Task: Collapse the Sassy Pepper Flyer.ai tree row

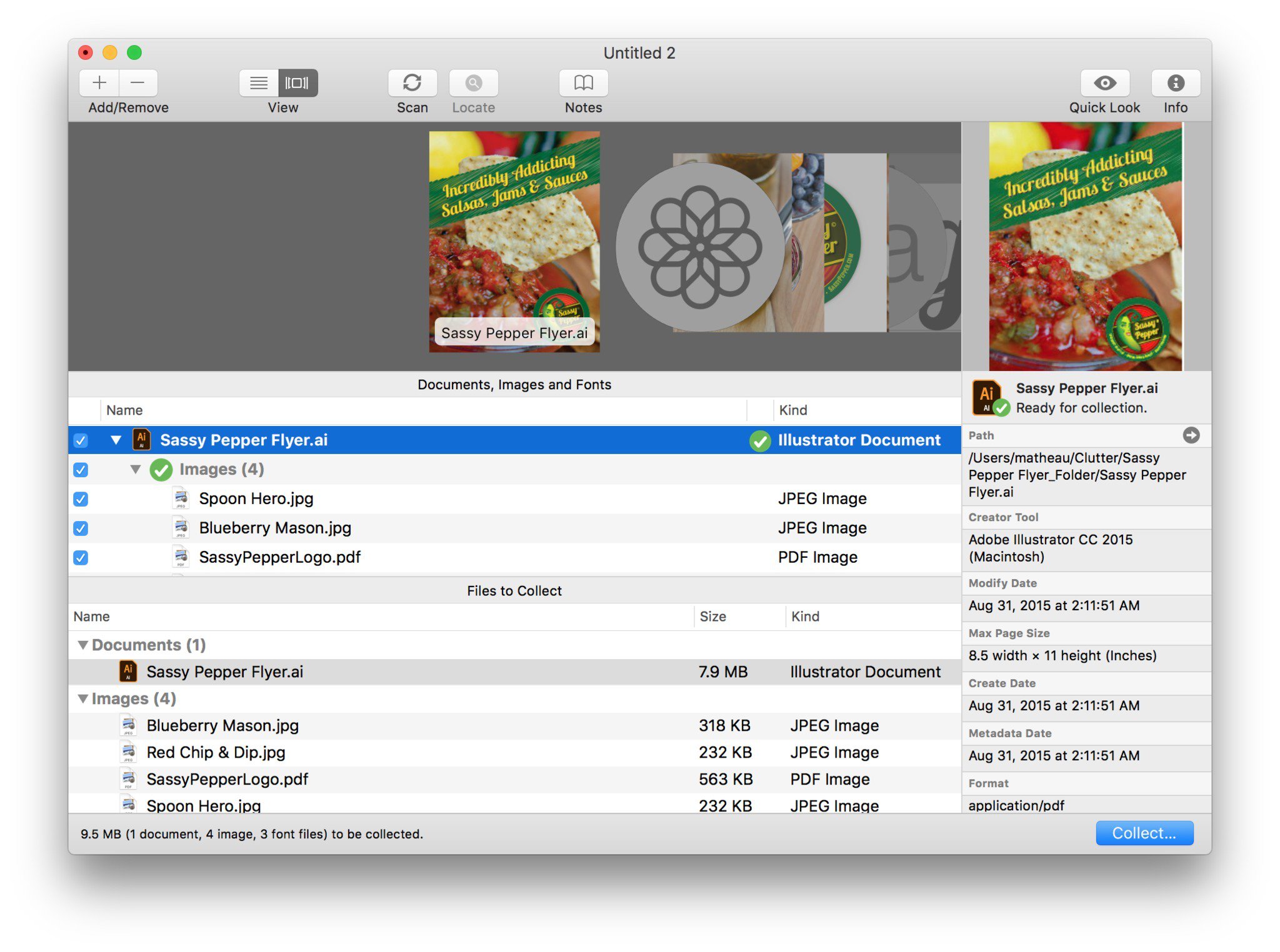Action: (116, 440)
